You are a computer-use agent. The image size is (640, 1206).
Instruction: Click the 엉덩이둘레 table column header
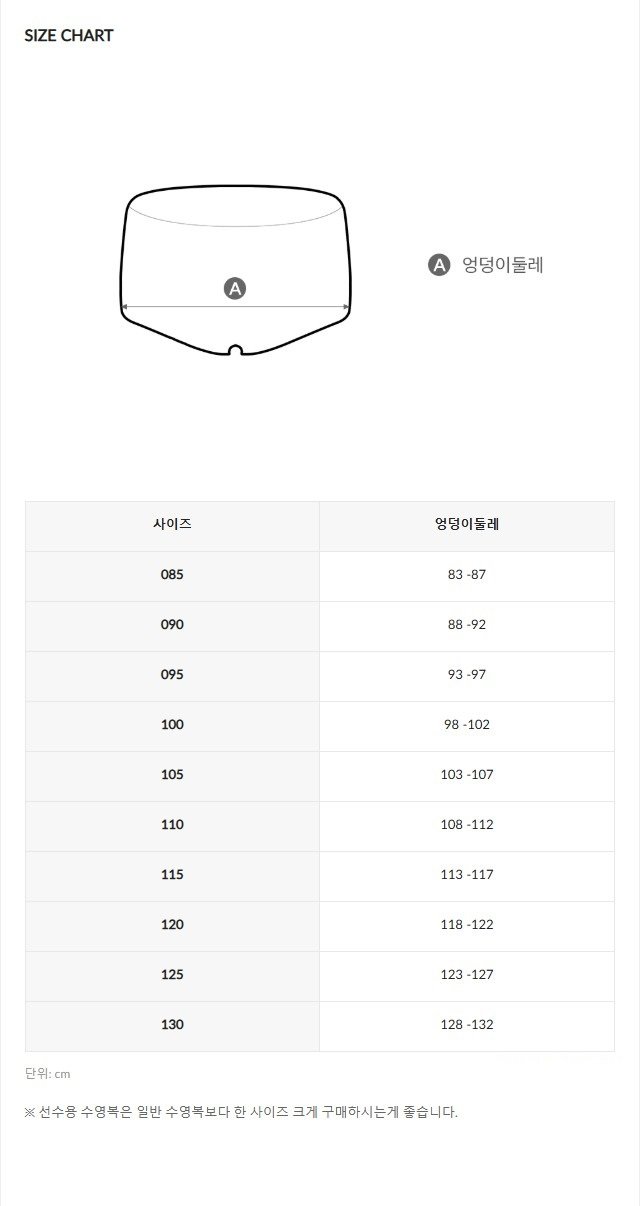tap(467, 525)
